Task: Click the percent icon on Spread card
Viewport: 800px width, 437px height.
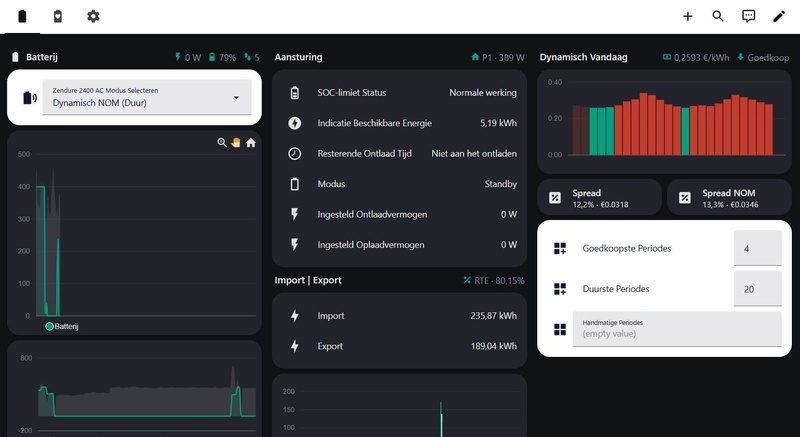Action: click(555, 197)
